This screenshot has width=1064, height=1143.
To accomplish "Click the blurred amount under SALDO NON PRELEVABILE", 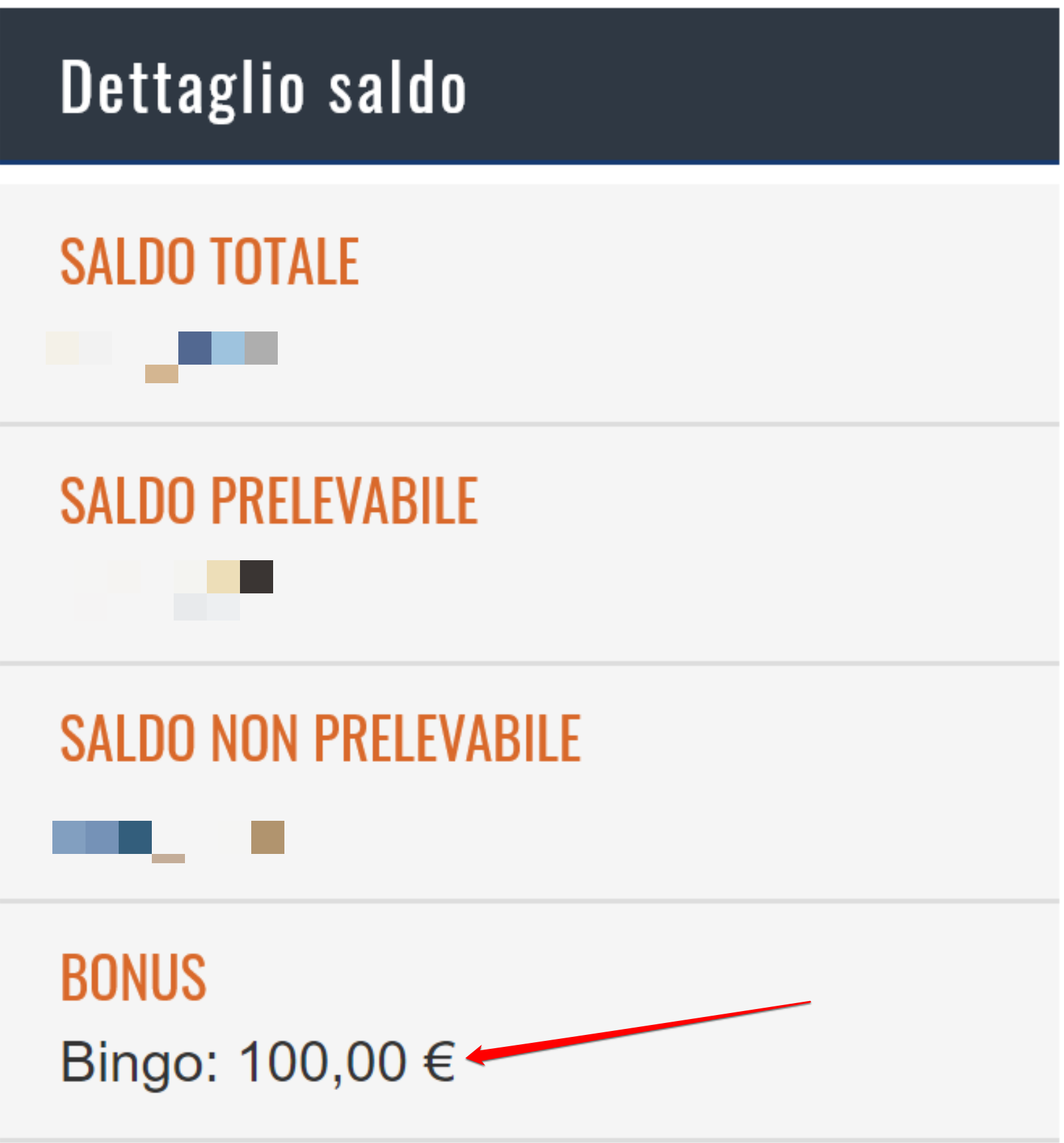I will 168,841.
